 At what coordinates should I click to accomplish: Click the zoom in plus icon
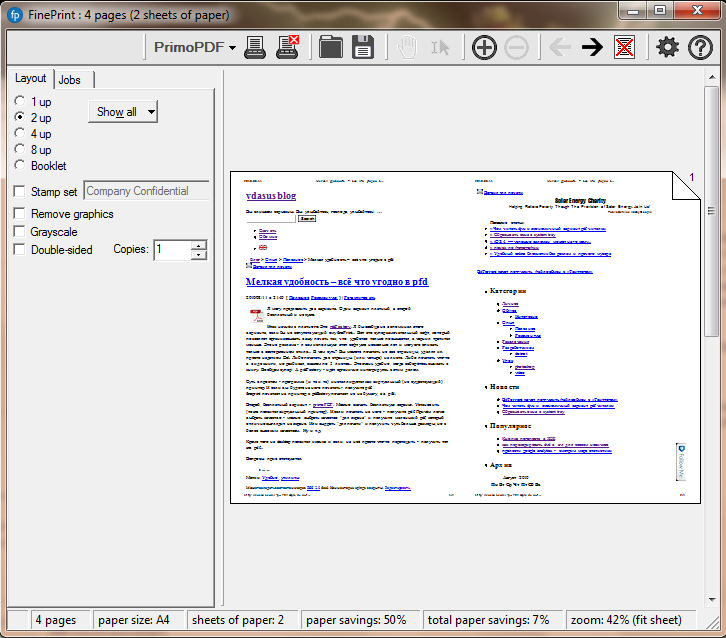pos(484,47)
